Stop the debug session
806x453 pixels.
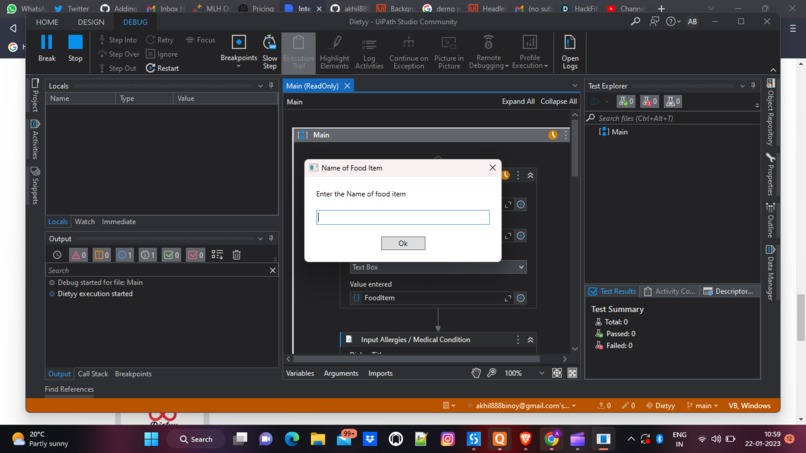[x=75, y=48]
